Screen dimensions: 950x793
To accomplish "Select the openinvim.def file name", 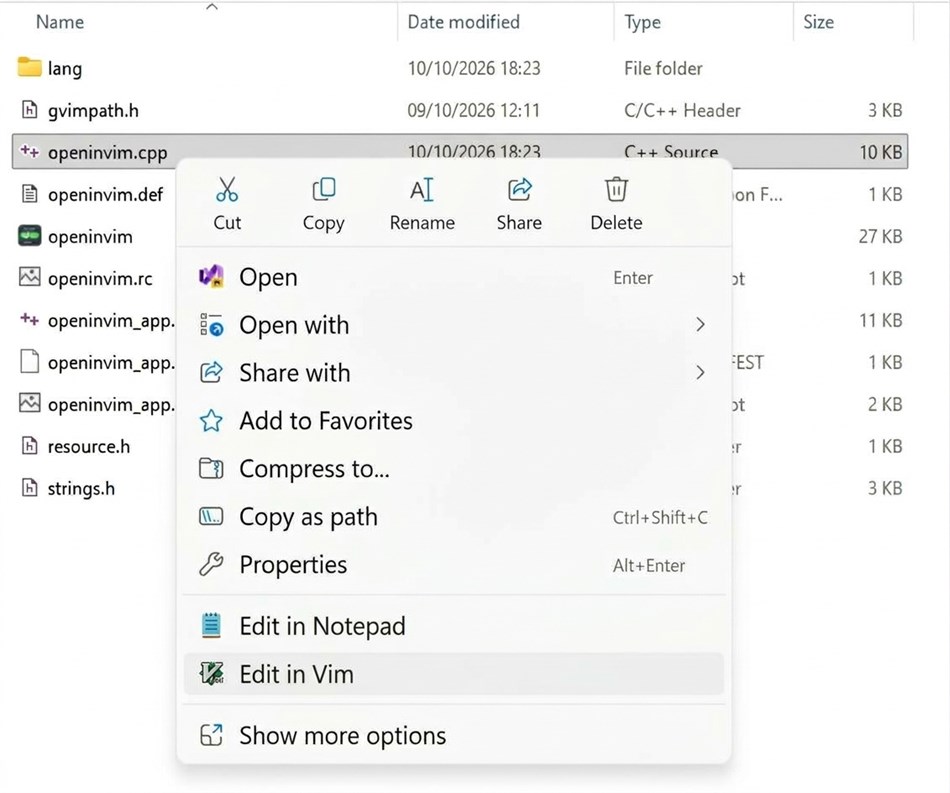I will (x=105, y=194).
